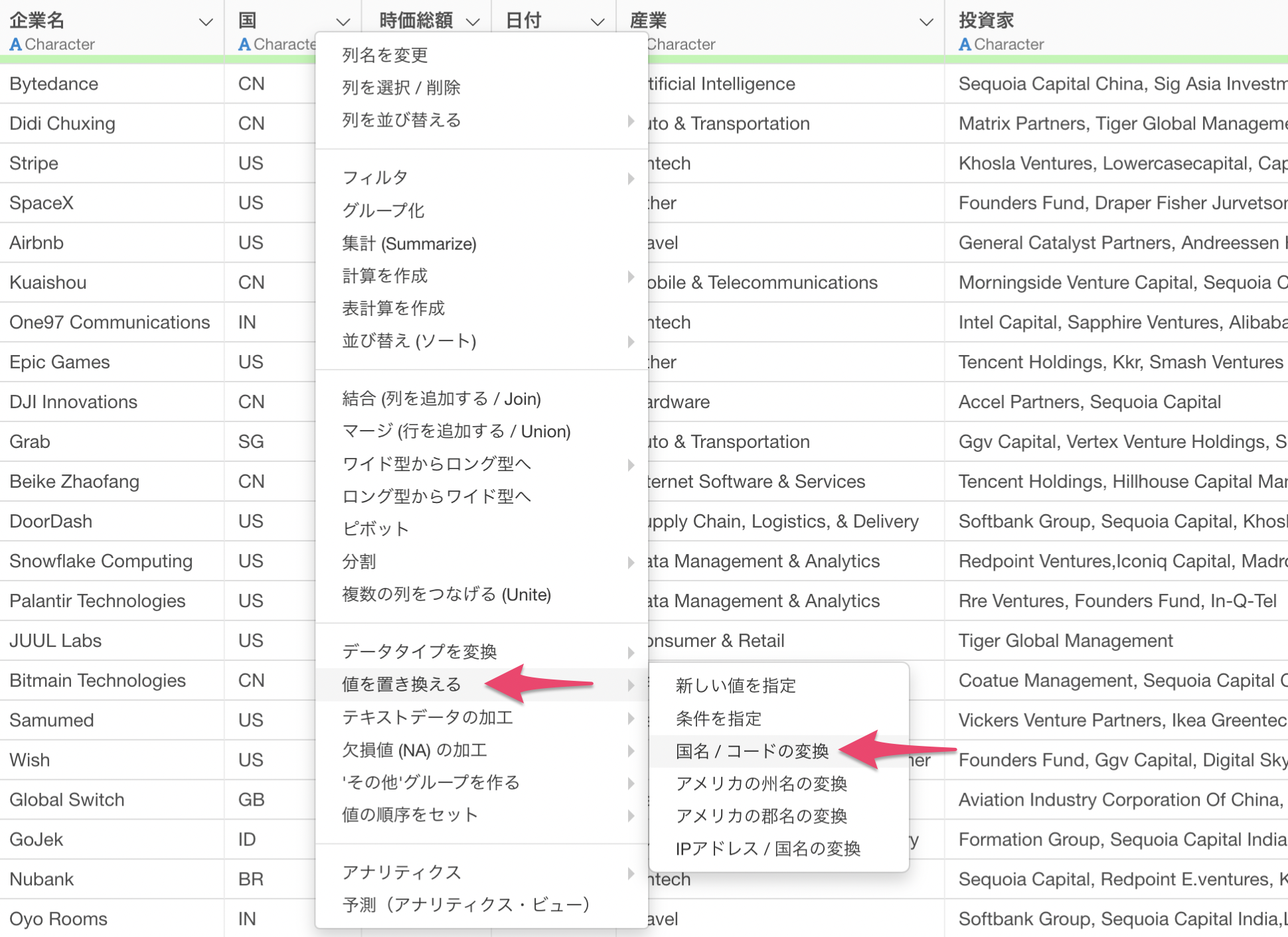
Task: Click the GB country cell for Global Switch
Action: (x=270, y=800)
